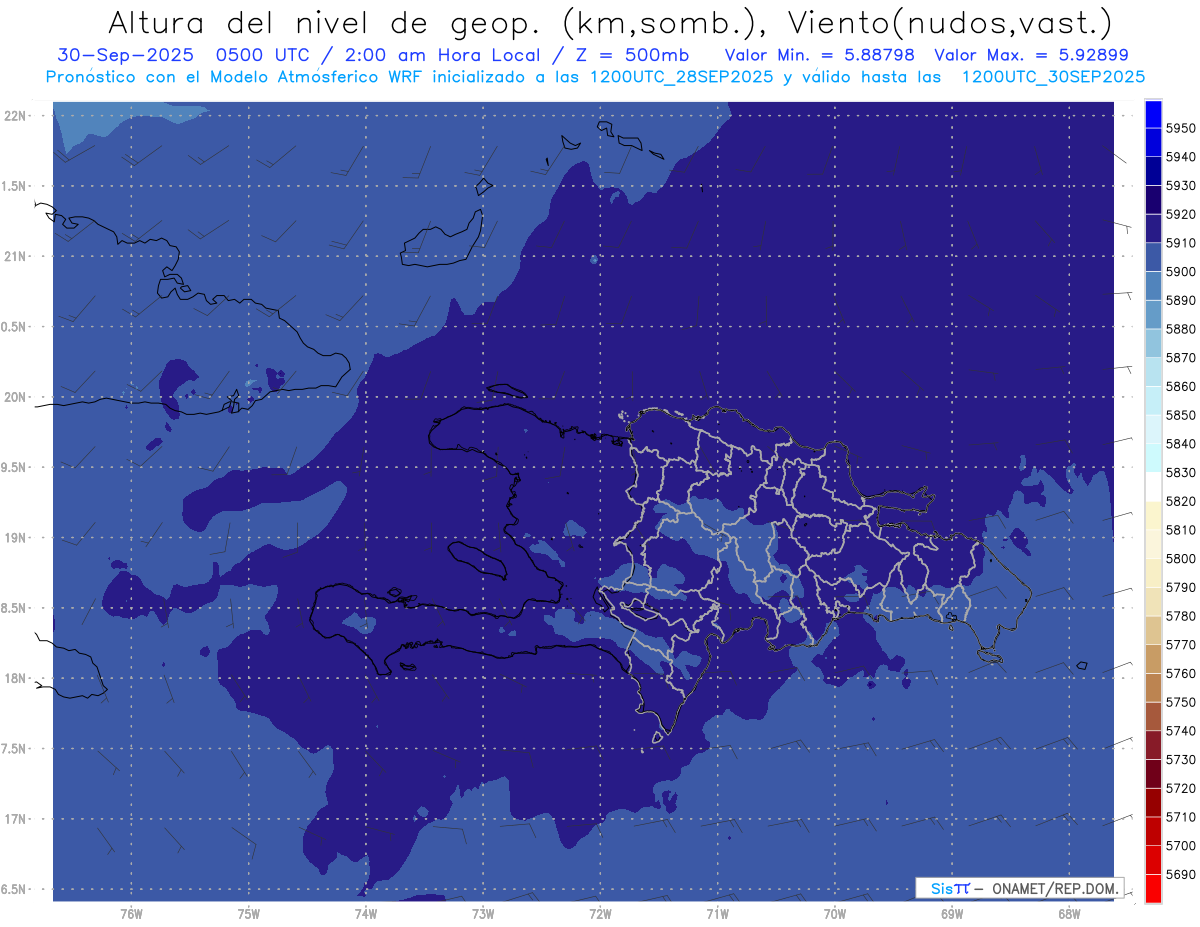The image size is (1200, 927).
Task: Pick the bright red swatch below 5690
Action: (x=1153, y=888)
